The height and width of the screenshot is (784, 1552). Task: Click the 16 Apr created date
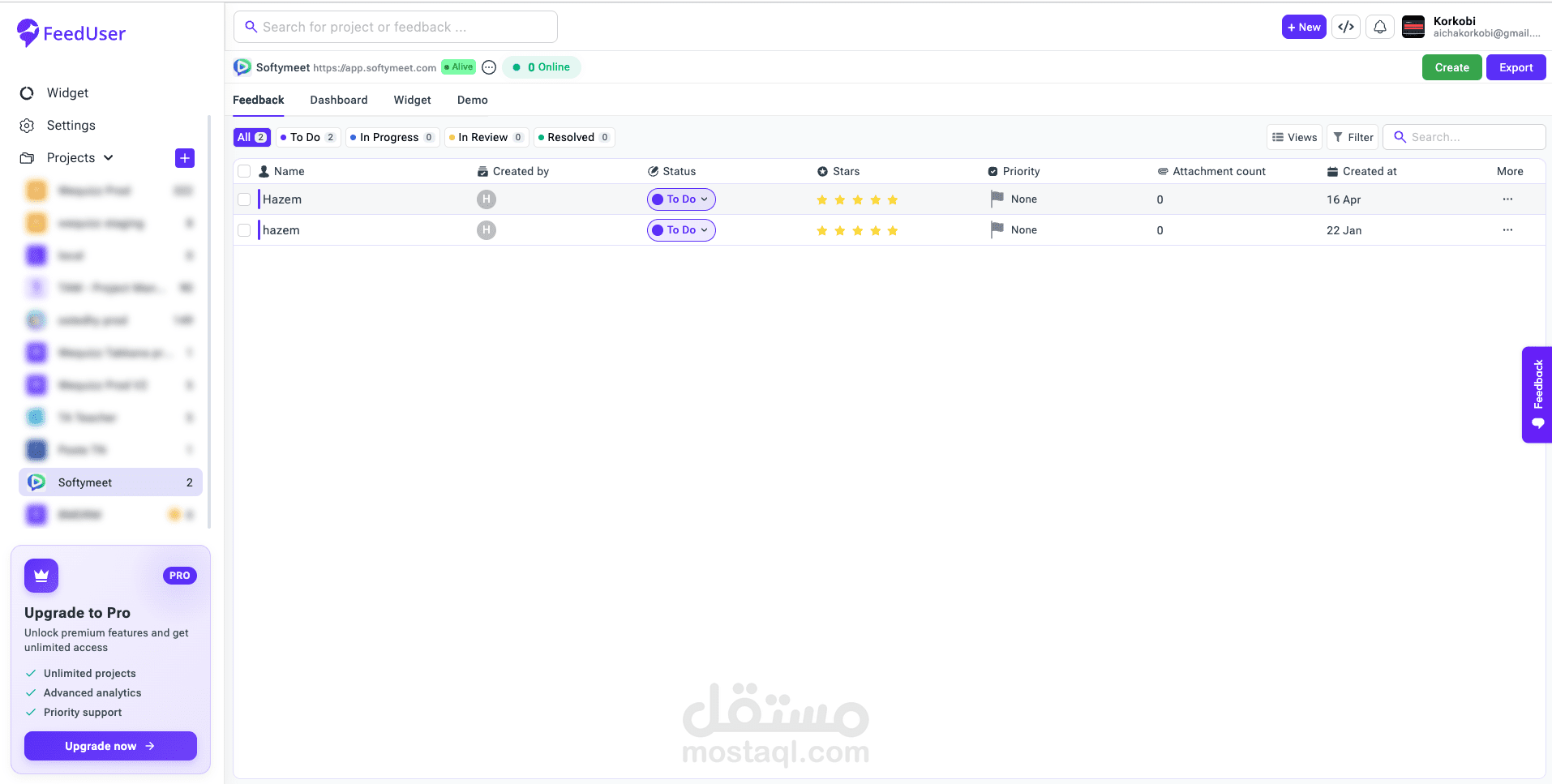1344,199
